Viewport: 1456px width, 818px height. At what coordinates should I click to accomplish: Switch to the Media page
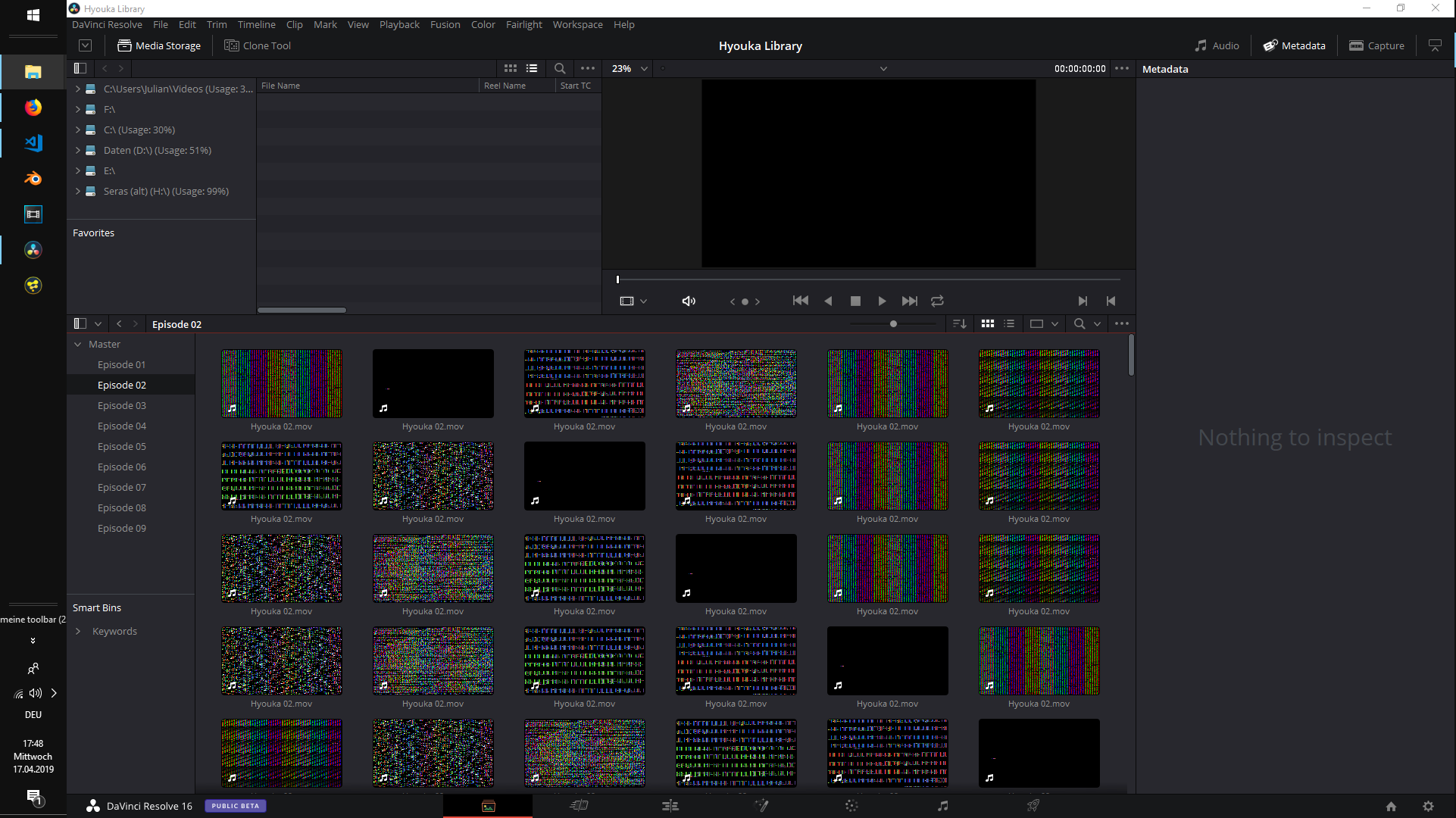488,806
